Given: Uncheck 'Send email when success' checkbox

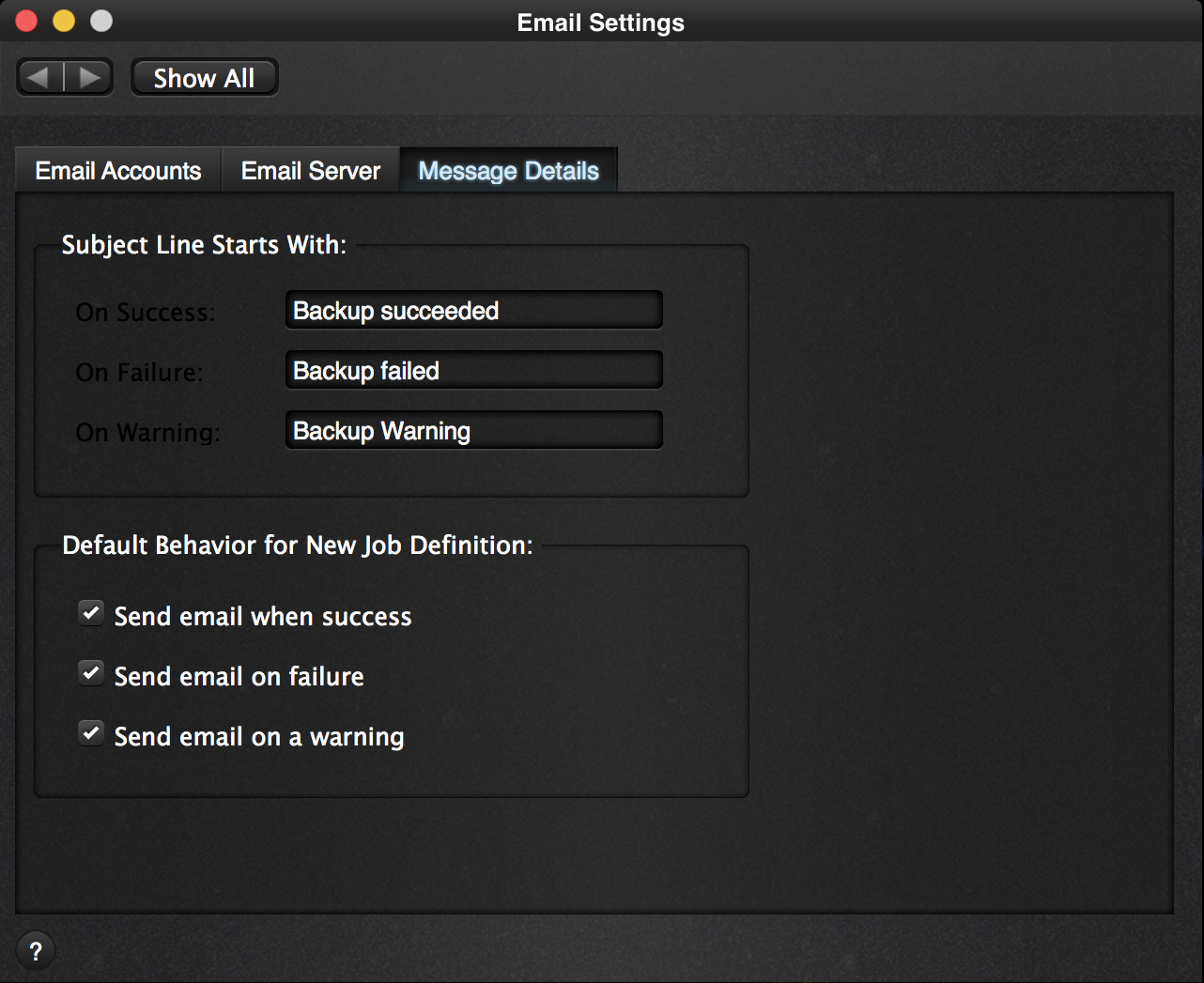Looking at the screenshot, I should [x=91, y=614].
